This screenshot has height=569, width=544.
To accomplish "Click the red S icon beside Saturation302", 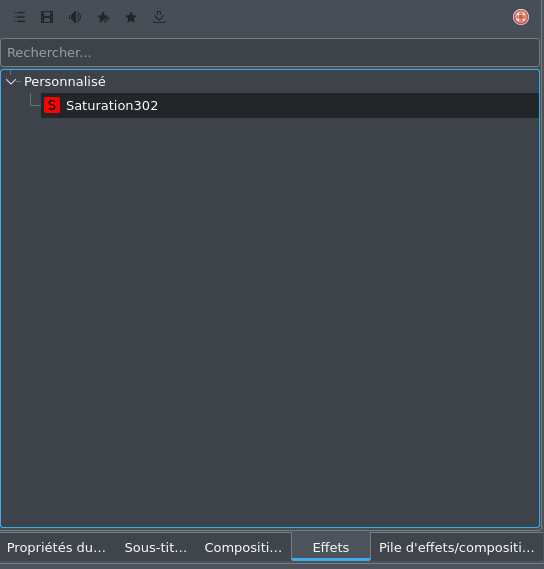I will tap(52, 106).
